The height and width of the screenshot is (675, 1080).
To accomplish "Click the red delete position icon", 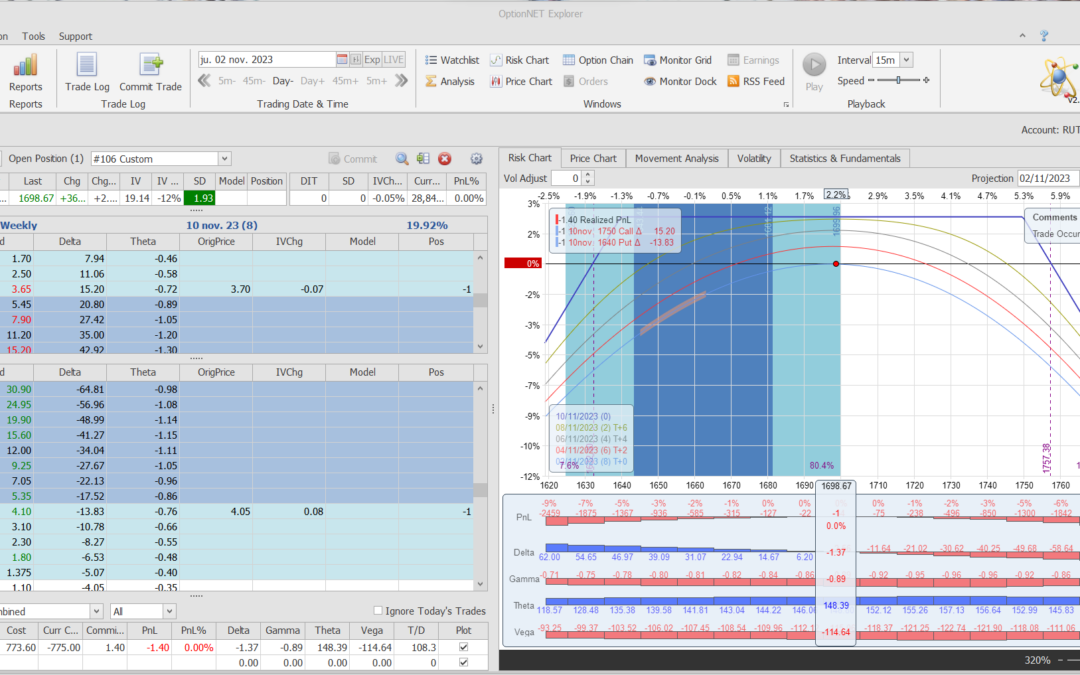I will click(x=445, y=158).
